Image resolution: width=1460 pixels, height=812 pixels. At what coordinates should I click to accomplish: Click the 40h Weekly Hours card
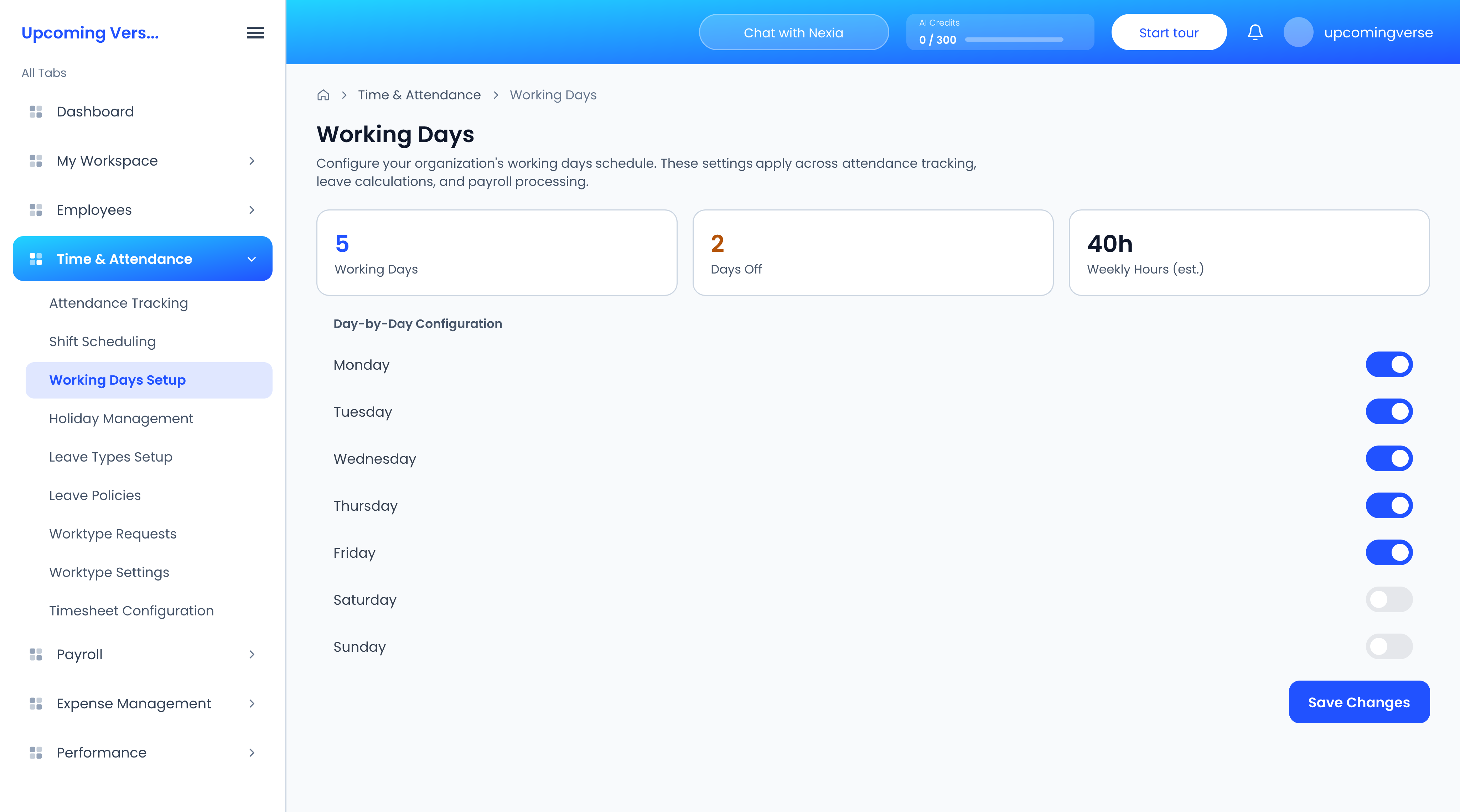[1249, 253]
